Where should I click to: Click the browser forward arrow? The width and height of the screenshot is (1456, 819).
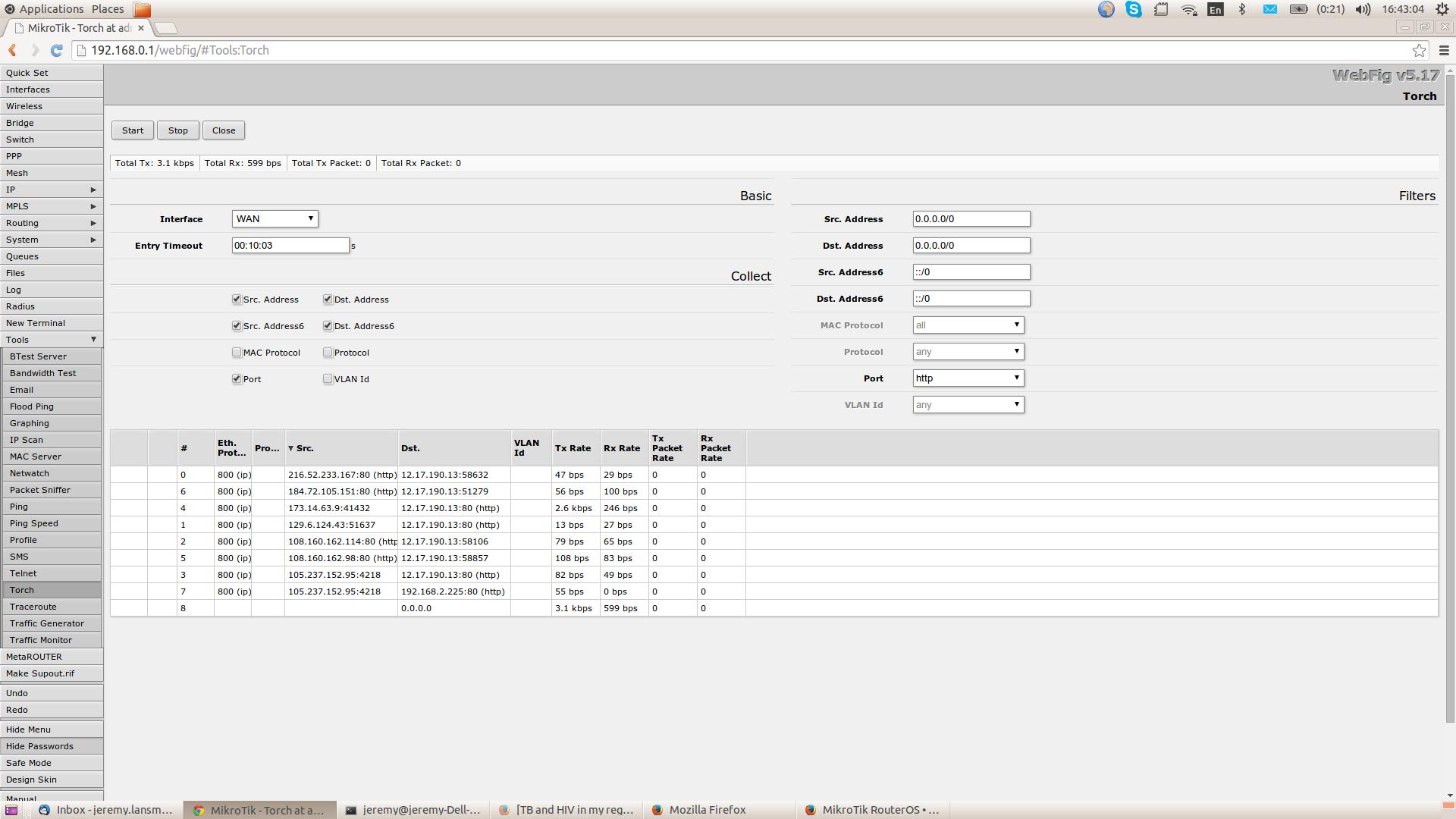pyautogui.click(x=35, y=50)
